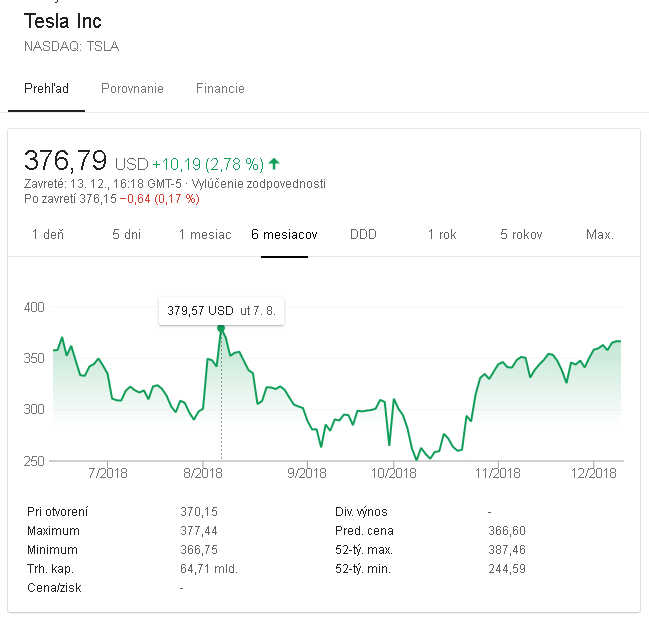Click the Tesla Inc title
Image resolution: width=649 pixels, height=623 pixels.
point(62,21)
